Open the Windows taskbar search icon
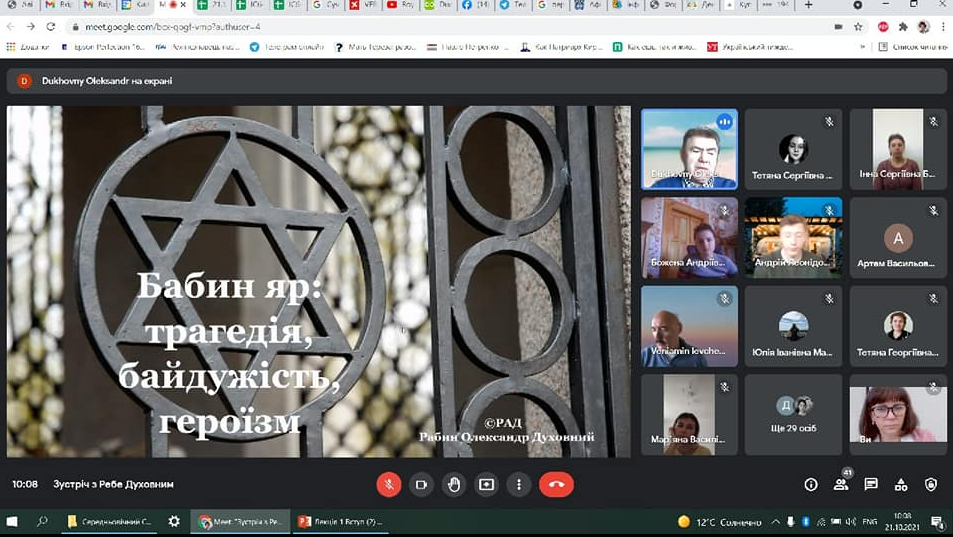 click(x=42, y=521)
